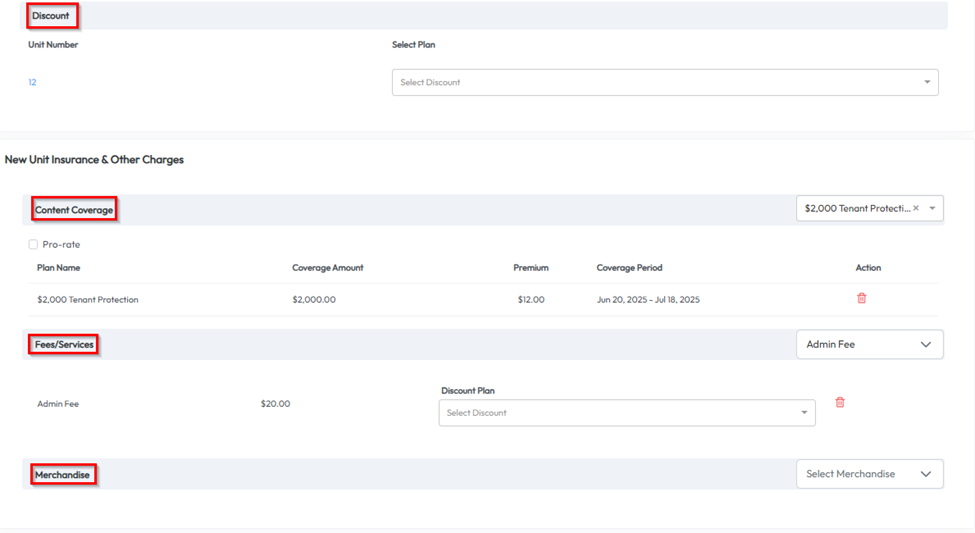Click the trash icon beside Admin Fee
This screenshot has height=533, width=975.
tap(839, 402)
